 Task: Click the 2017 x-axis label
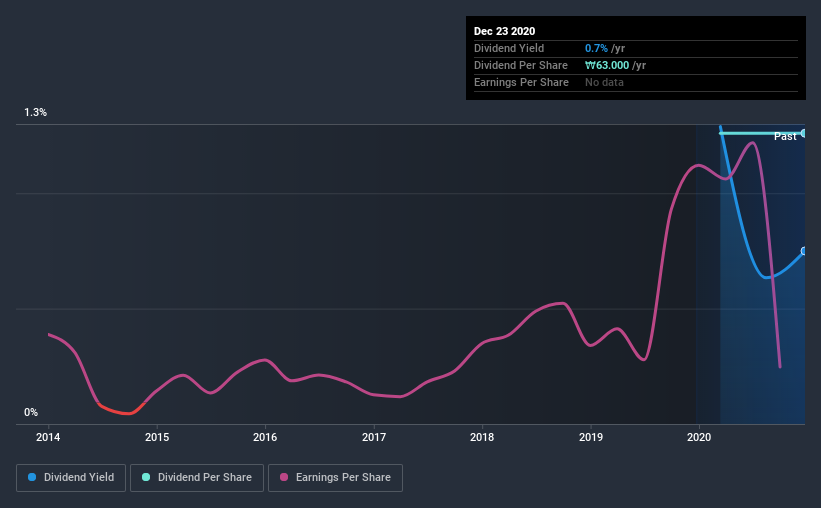pos(374,437)
